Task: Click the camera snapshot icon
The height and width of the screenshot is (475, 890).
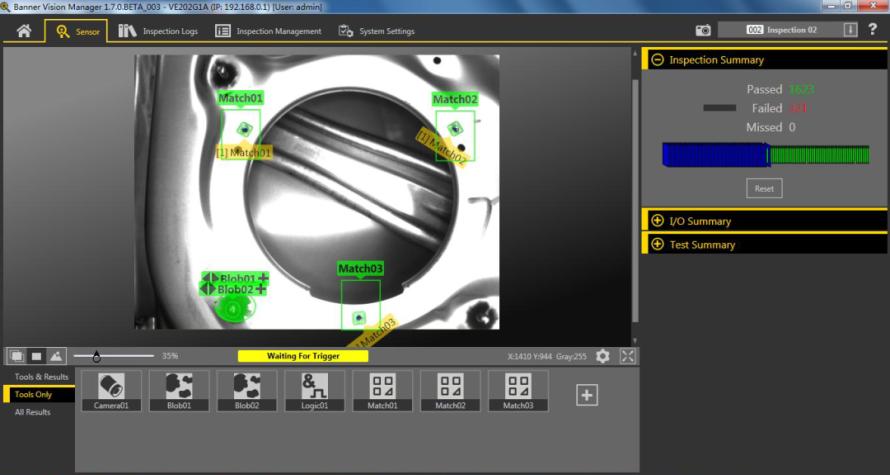Action: pyautogui.click(x=703, y=31)
